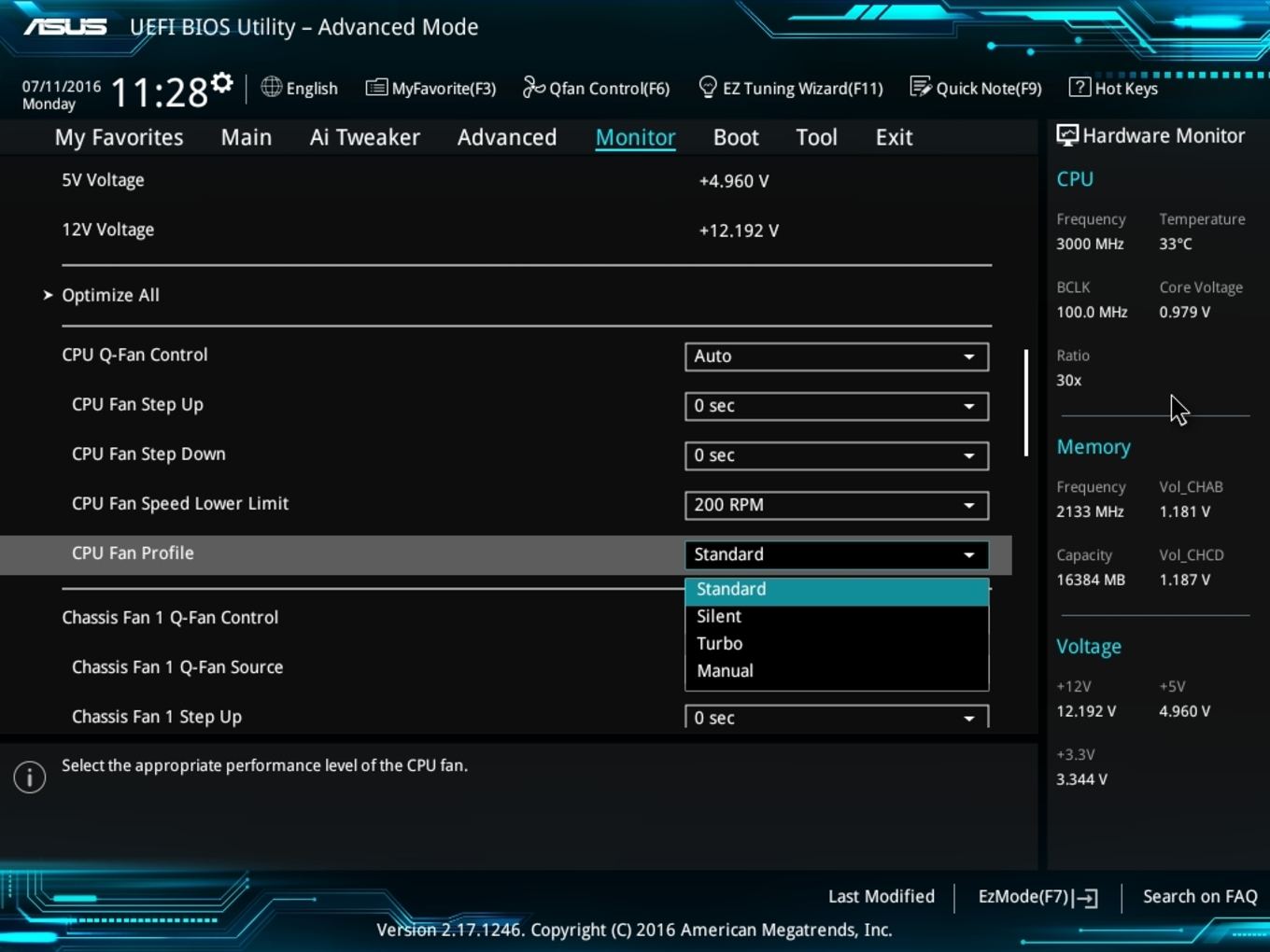Choose the Manual fan profile
The width and height of the screenshot is (1270, 952).
837,670
